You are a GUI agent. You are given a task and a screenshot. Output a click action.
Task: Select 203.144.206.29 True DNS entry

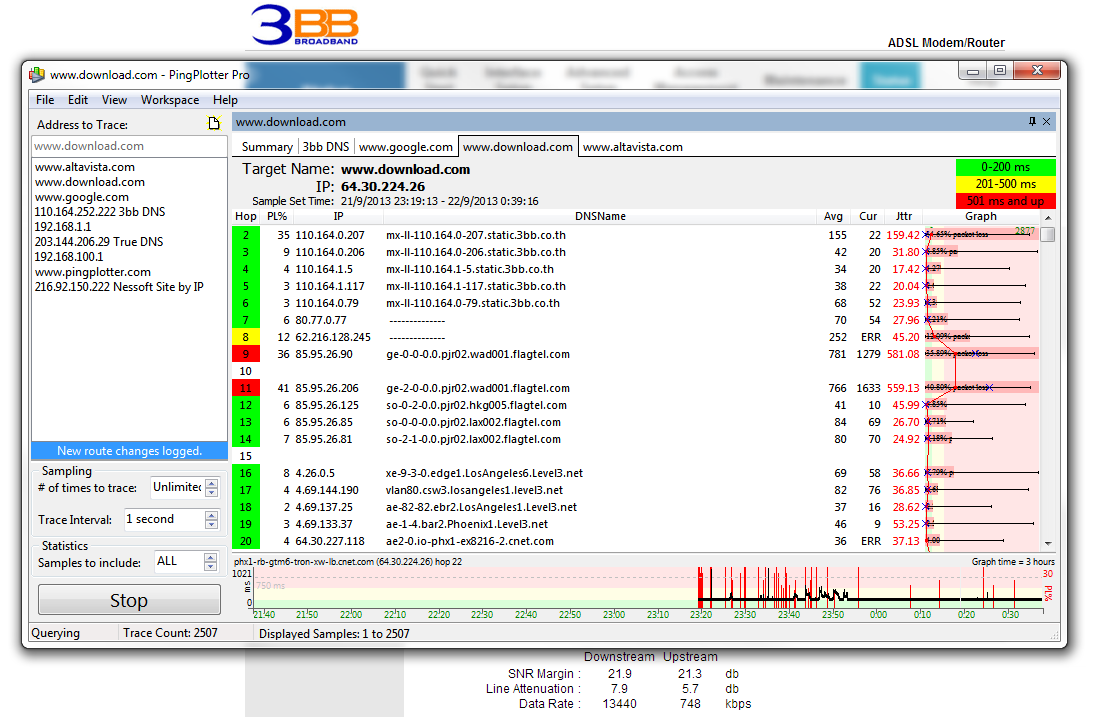point(99,242)
